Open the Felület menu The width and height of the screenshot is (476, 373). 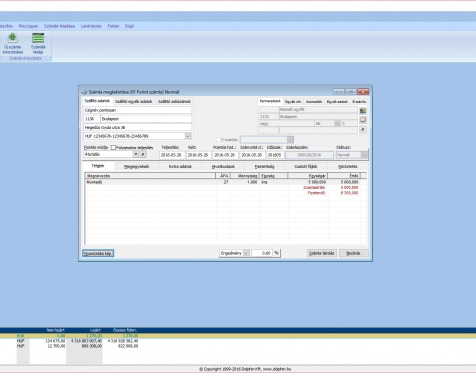(113, 26)
